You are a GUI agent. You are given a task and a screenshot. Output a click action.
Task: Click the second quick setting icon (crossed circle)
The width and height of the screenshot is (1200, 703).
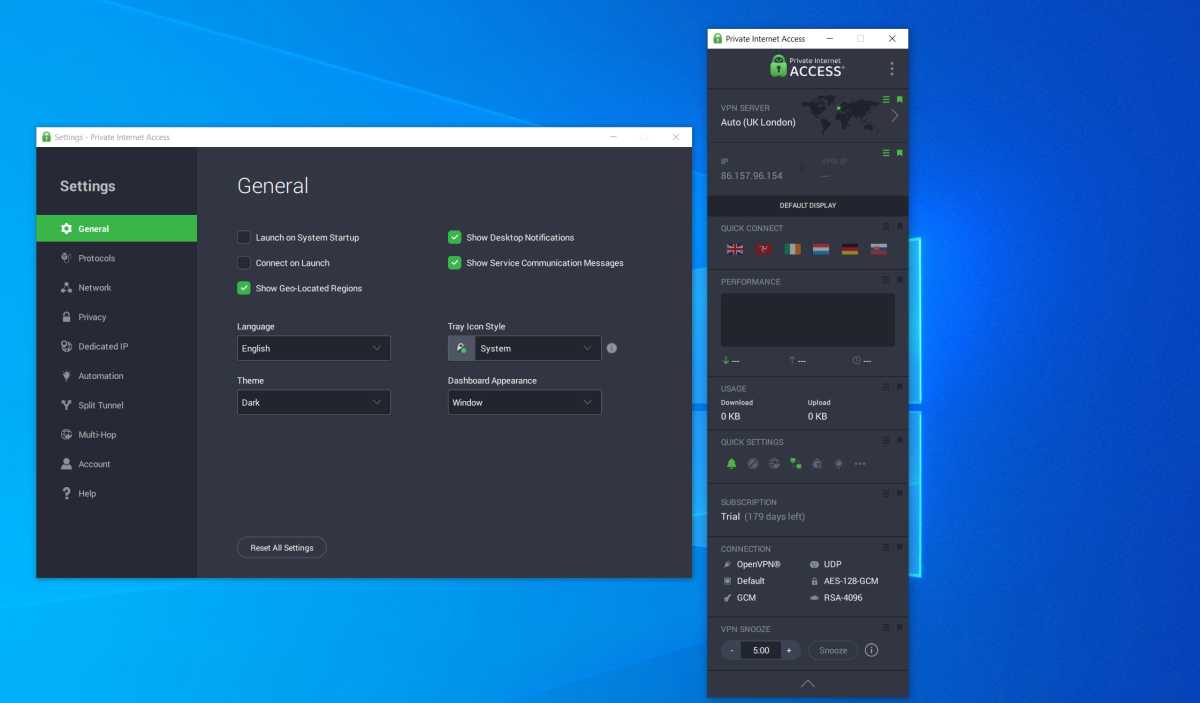click(x=753, y=464)
